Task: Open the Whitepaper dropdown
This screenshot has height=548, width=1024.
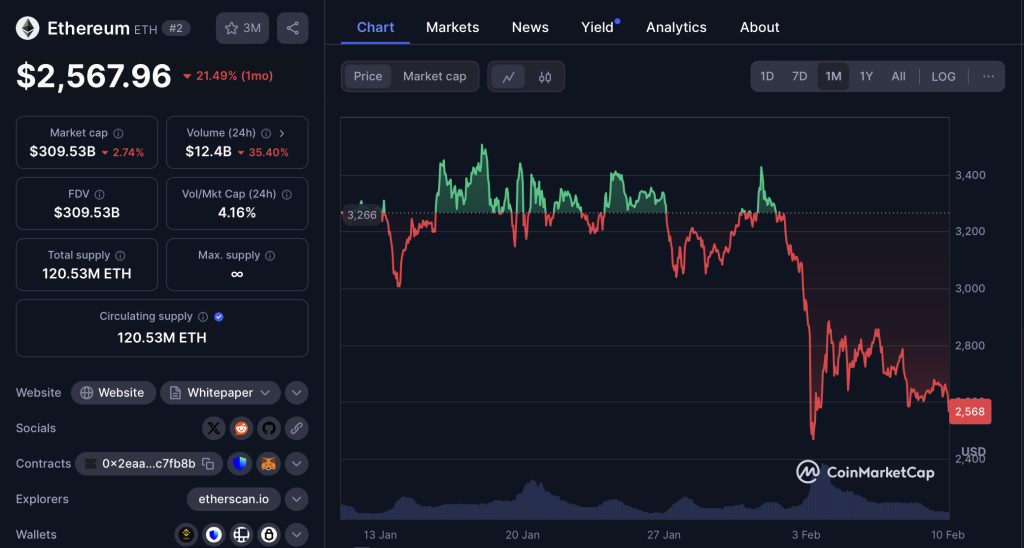Action: click(220, 393)
